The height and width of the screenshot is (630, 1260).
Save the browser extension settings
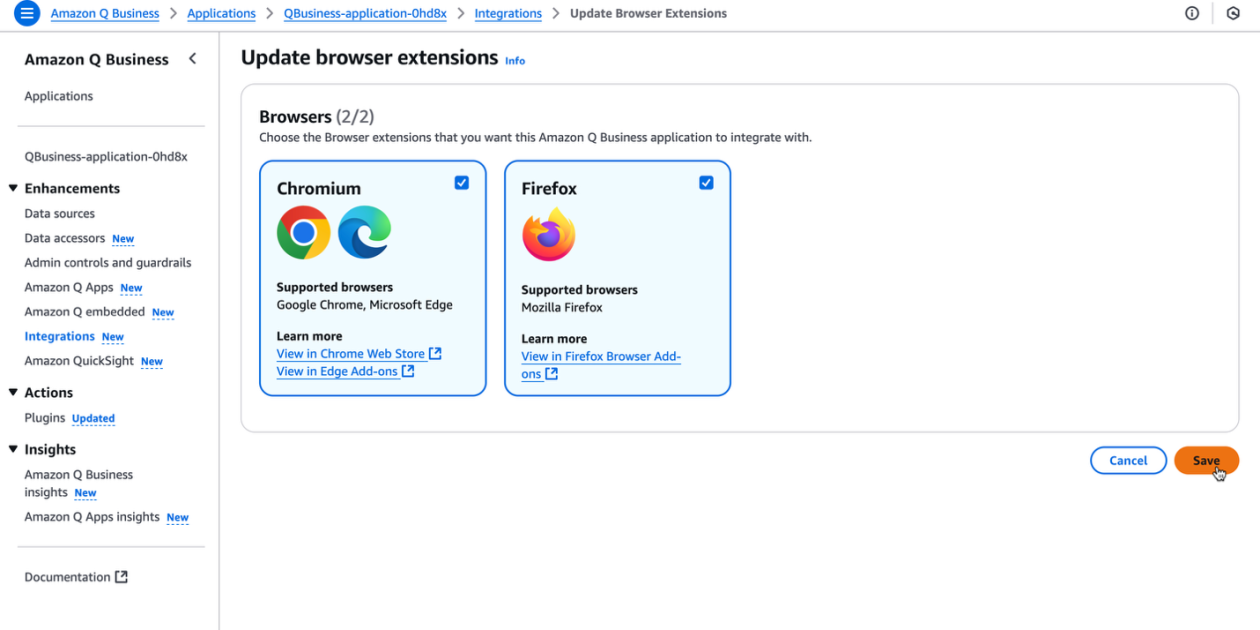tap(1206, 460)
